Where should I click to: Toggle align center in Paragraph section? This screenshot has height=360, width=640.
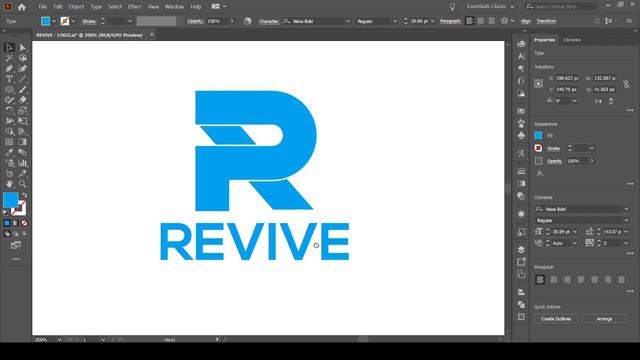(553, 280)
